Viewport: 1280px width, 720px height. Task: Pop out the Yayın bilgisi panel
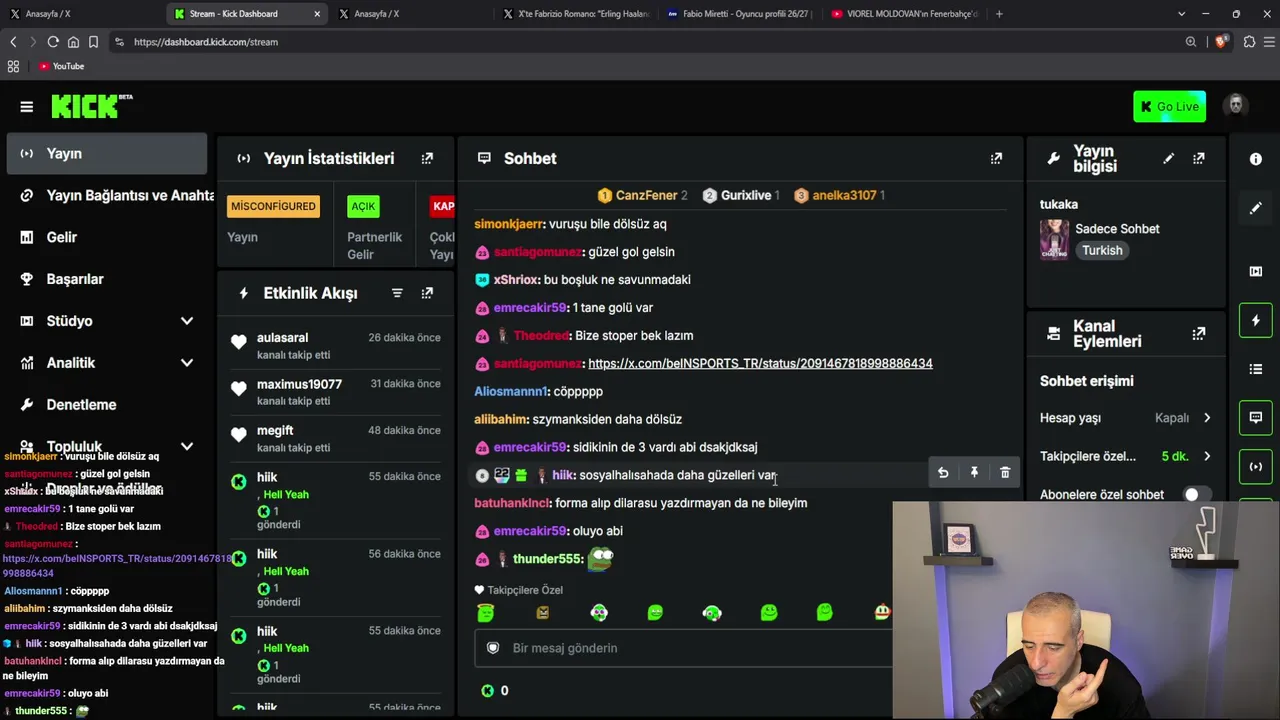tap(1198, 158)
